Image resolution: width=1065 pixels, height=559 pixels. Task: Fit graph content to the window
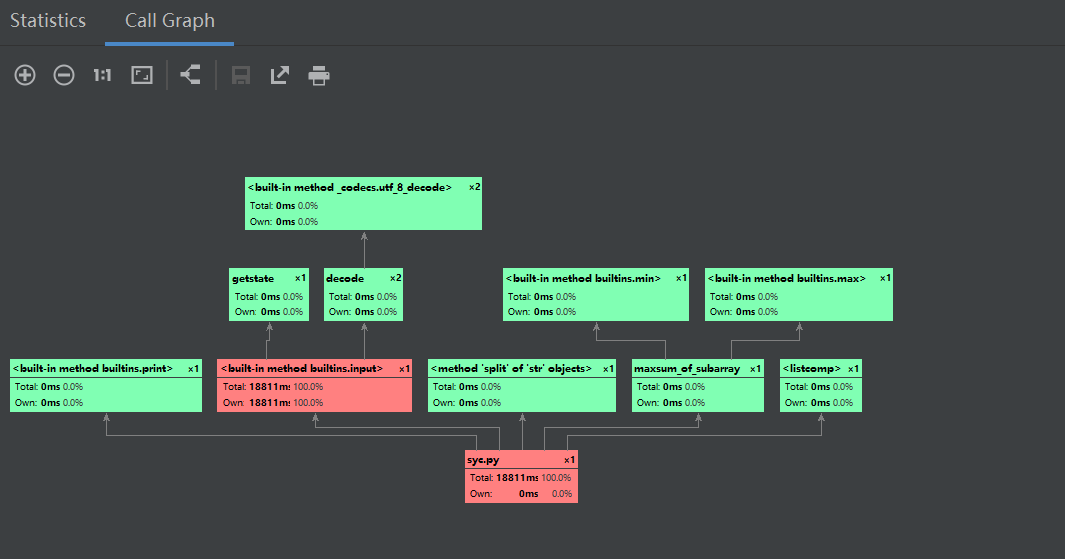(142, 75)
